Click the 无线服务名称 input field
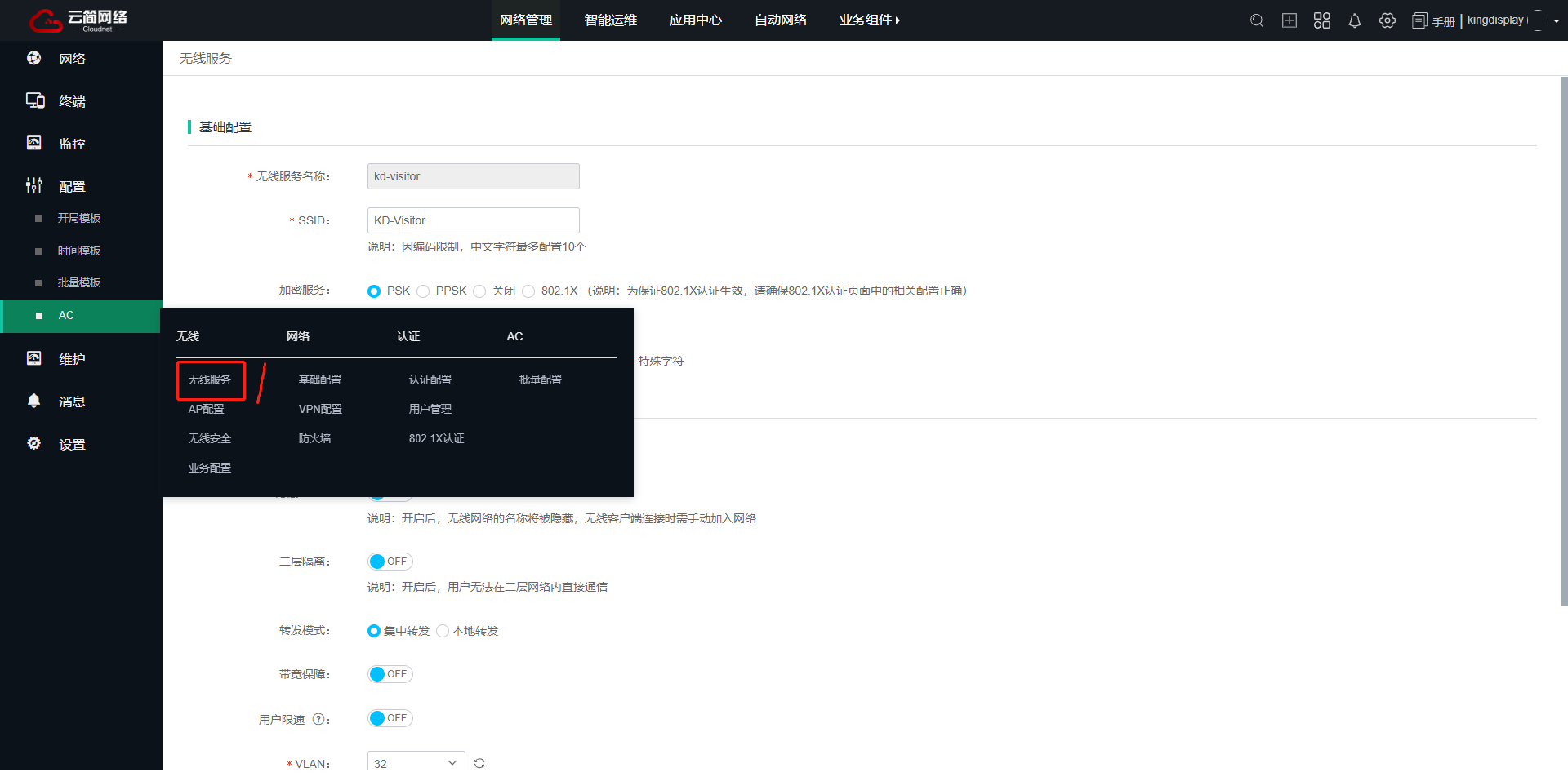This screenshot has width=1568, height=777. click(474, 176)
